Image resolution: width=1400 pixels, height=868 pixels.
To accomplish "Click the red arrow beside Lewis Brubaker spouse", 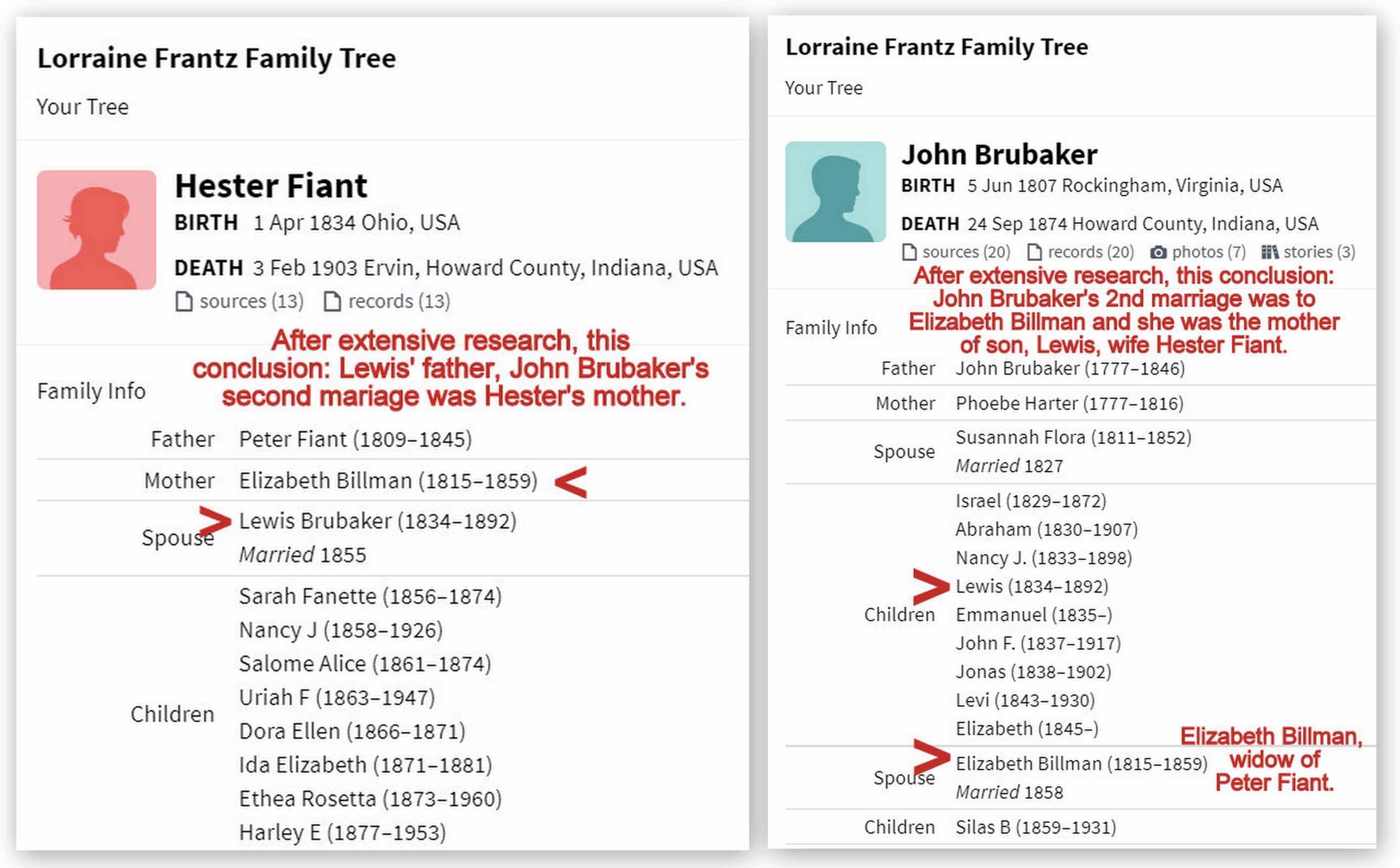I will click(215, 521).
